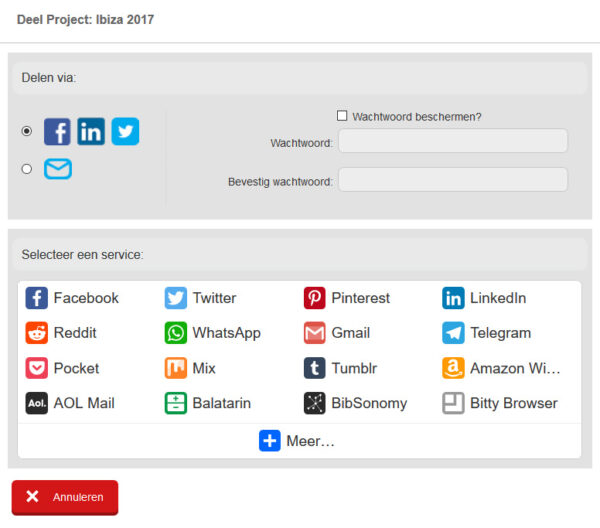The image size is (600, 528).
Task: Click the Facebook icon under Delen via
Action: coord(57,132)
